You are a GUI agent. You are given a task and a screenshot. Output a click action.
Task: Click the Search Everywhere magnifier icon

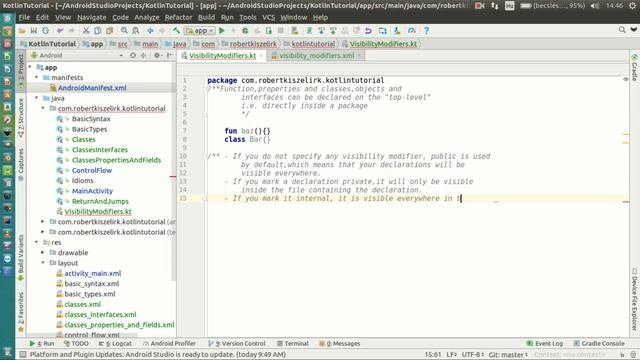pos(622,30)
